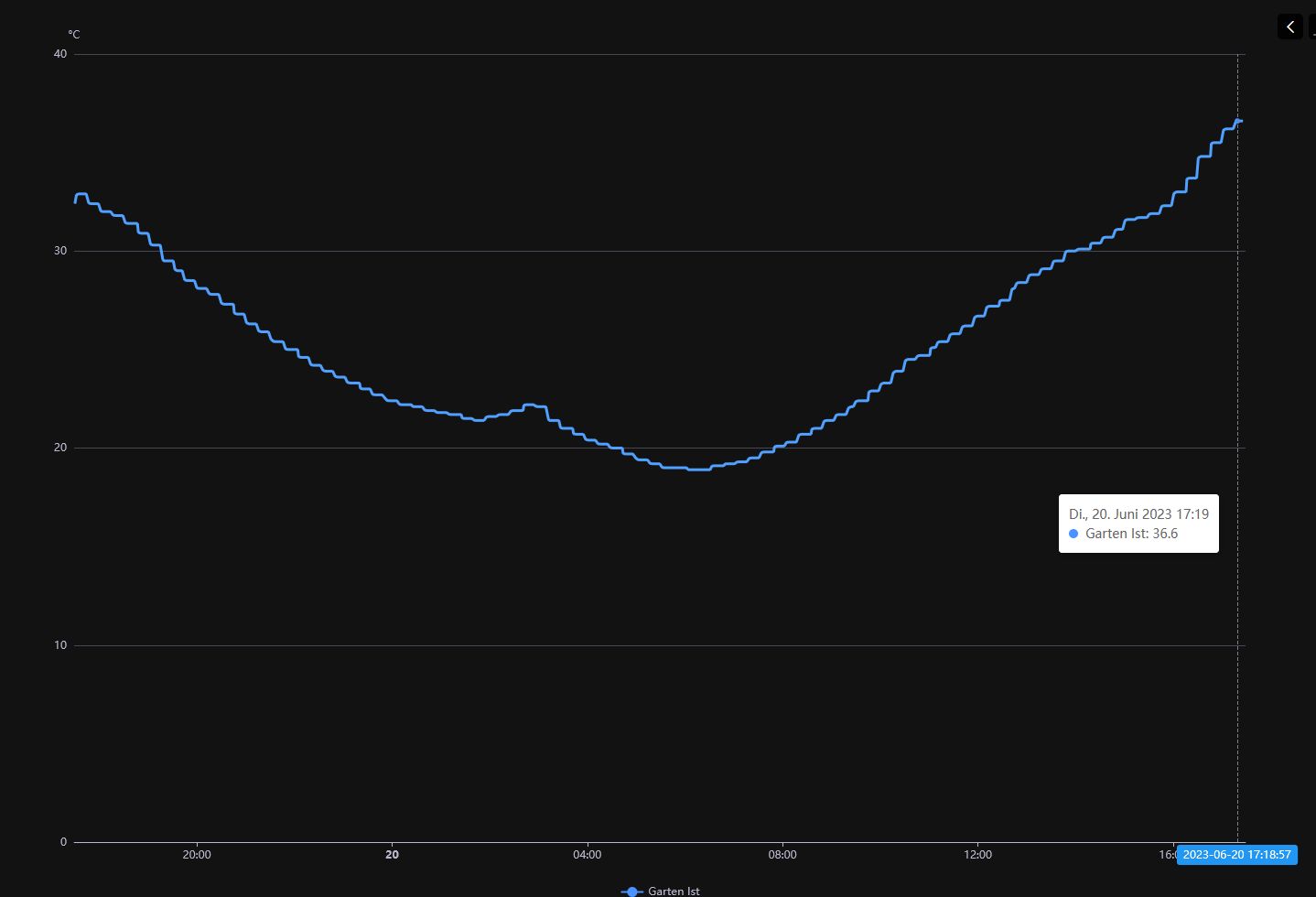This screenshot has height=897, width=1316.
Task: Click the 08:00 x-axis time label
Action: tap(782, 855)
